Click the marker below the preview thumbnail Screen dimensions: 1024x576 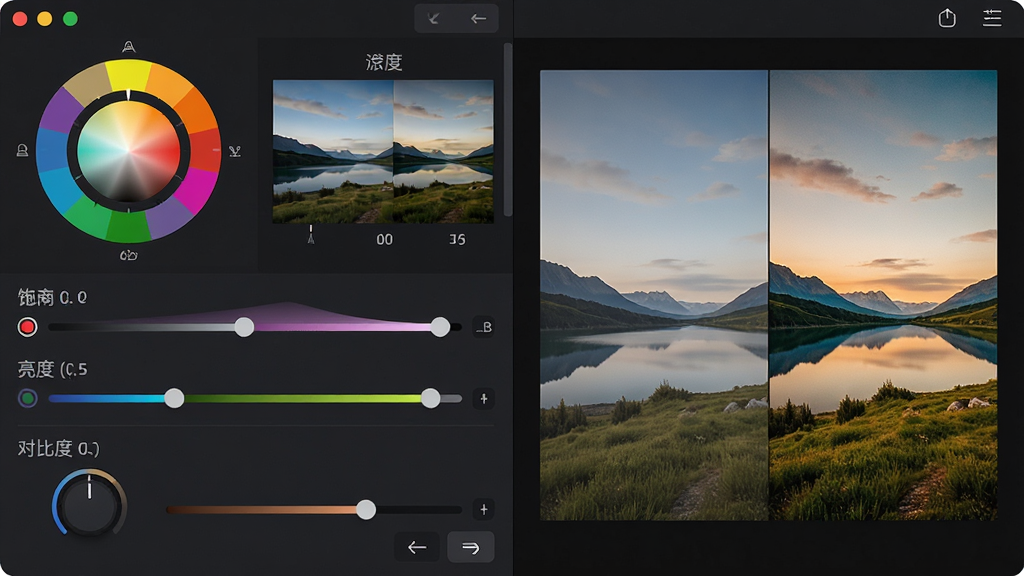click(x=311, y=234)
